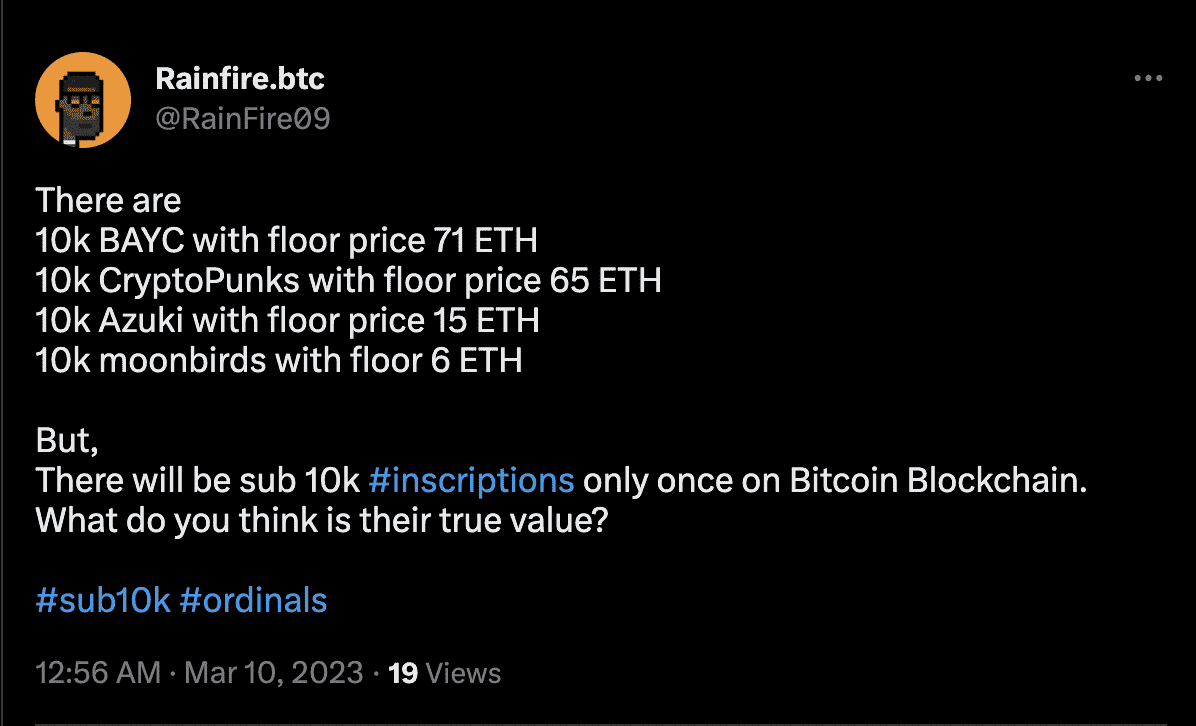Screen dimensions: 1196x726
Task: Click the word Views beside the count
Action: click(463, 673)
